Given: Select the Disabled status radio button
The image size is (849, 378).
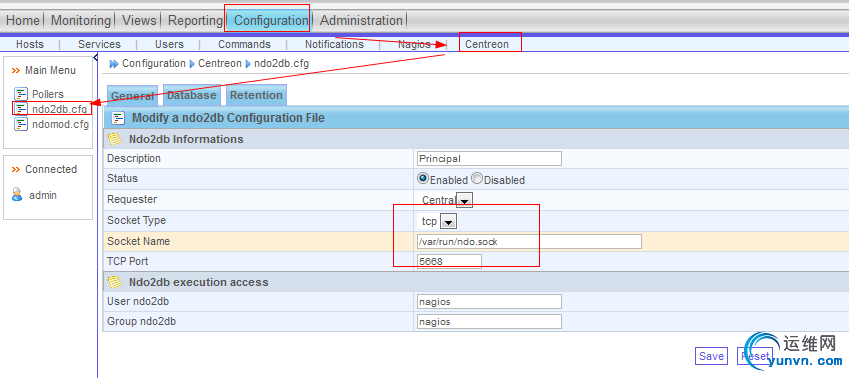Looking at the screenshot, I should click(477, 178).
